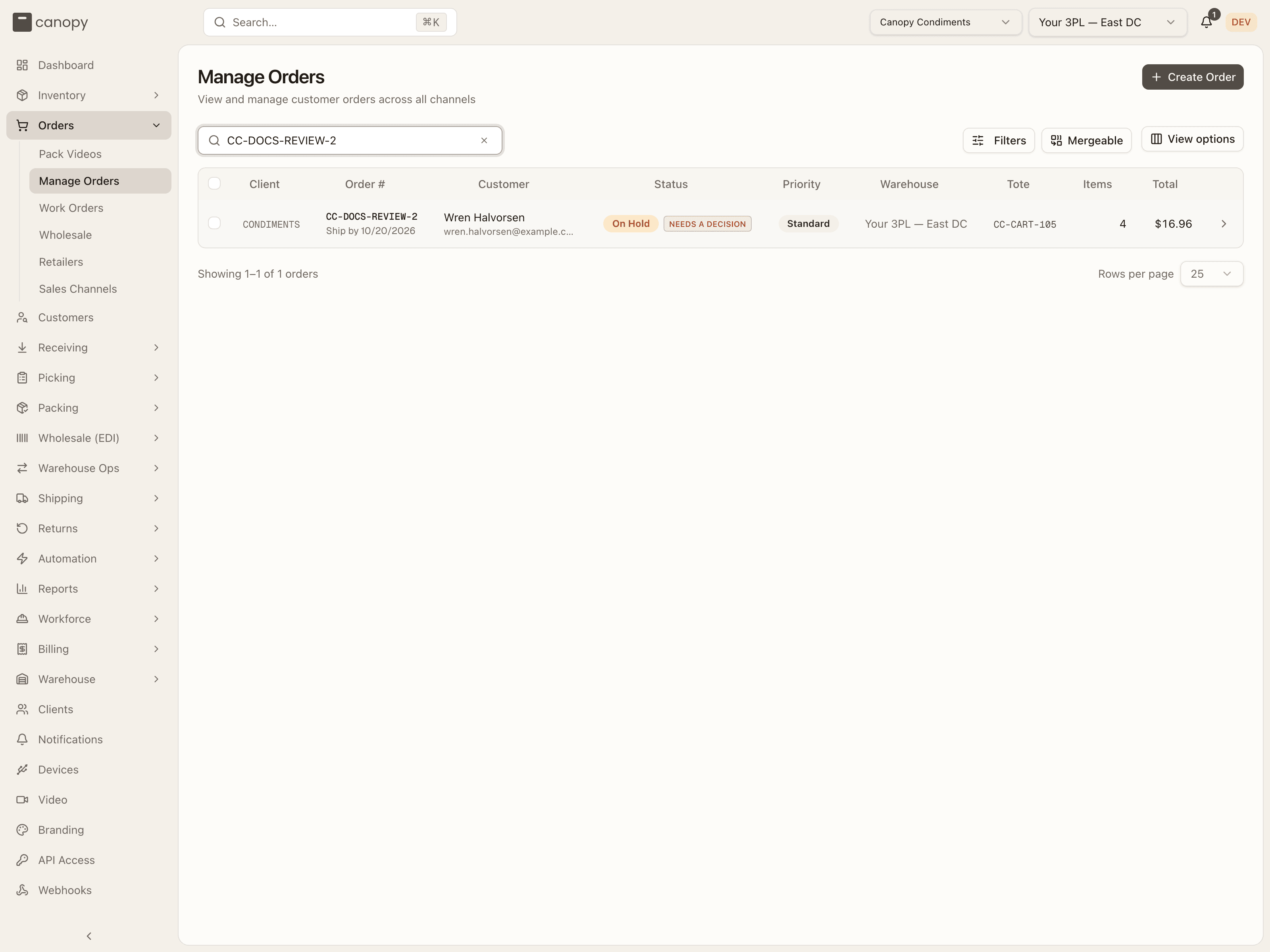
Task: Open the Filters button
Action: pos(999,140)
